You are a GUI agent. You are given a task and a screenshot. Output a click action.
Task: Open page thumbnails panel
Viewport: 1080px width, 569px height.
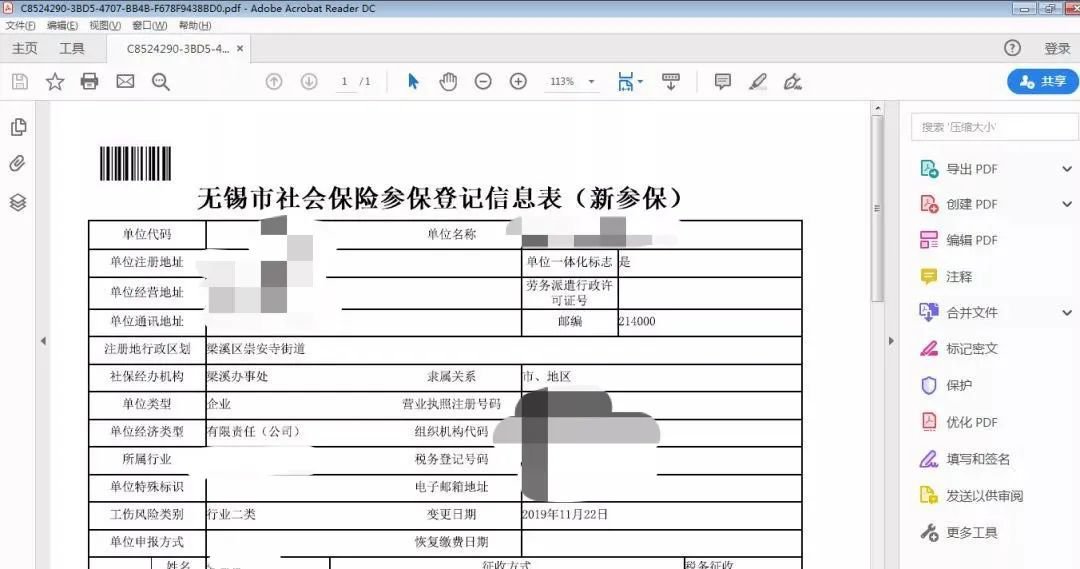pyautogui.click(x=17, y=127)
